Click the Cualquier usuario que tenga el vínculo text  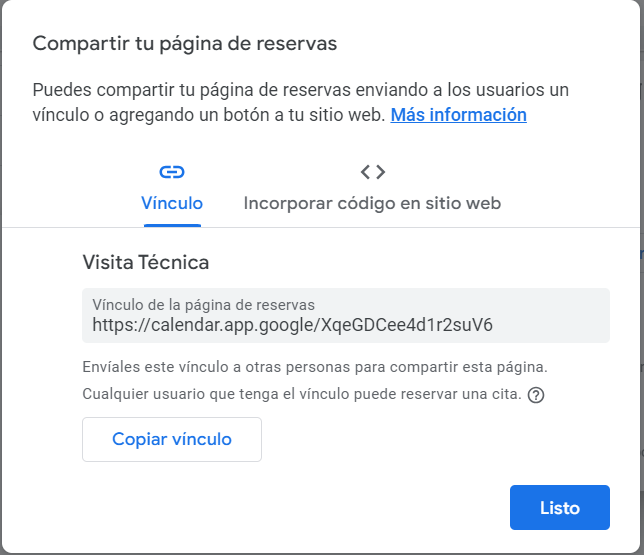pyautogui.click(x=302, y=394)
